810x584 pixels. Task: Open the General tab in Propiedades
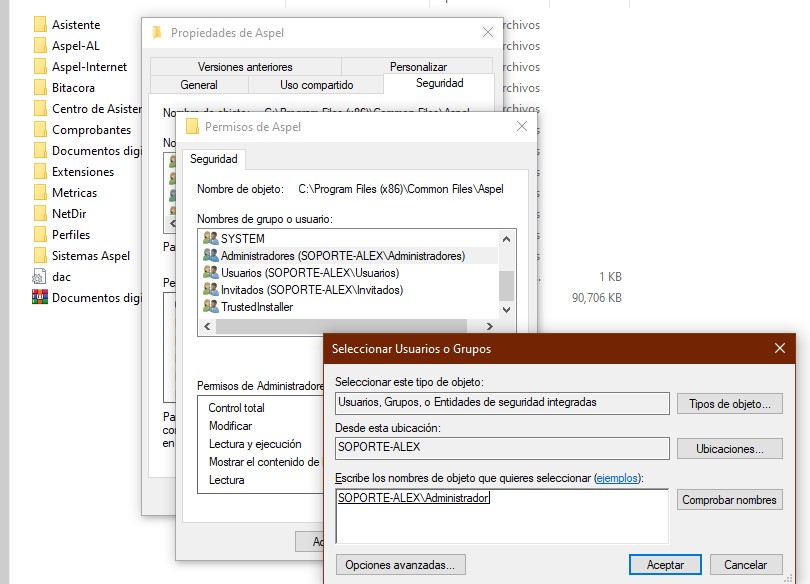(199, 85)
